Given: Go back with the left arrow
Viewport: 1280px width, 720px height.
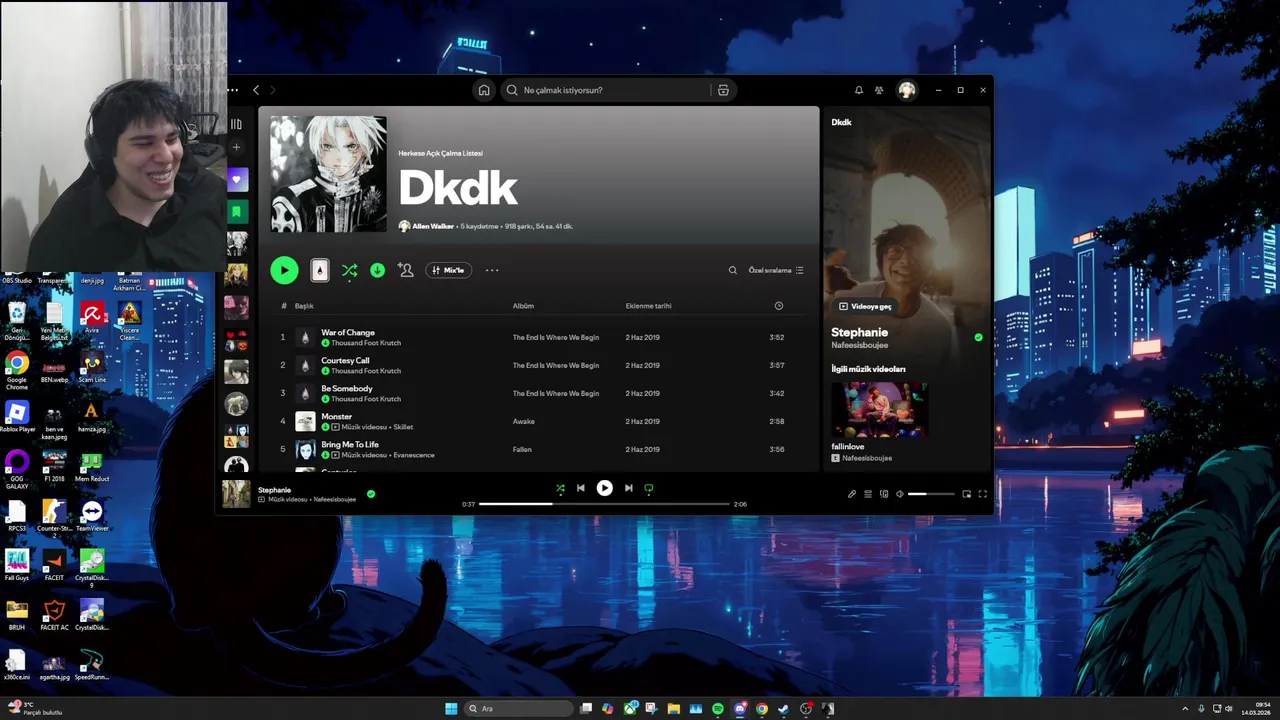Looking at the screenshot, I should [x=256, y=90].
